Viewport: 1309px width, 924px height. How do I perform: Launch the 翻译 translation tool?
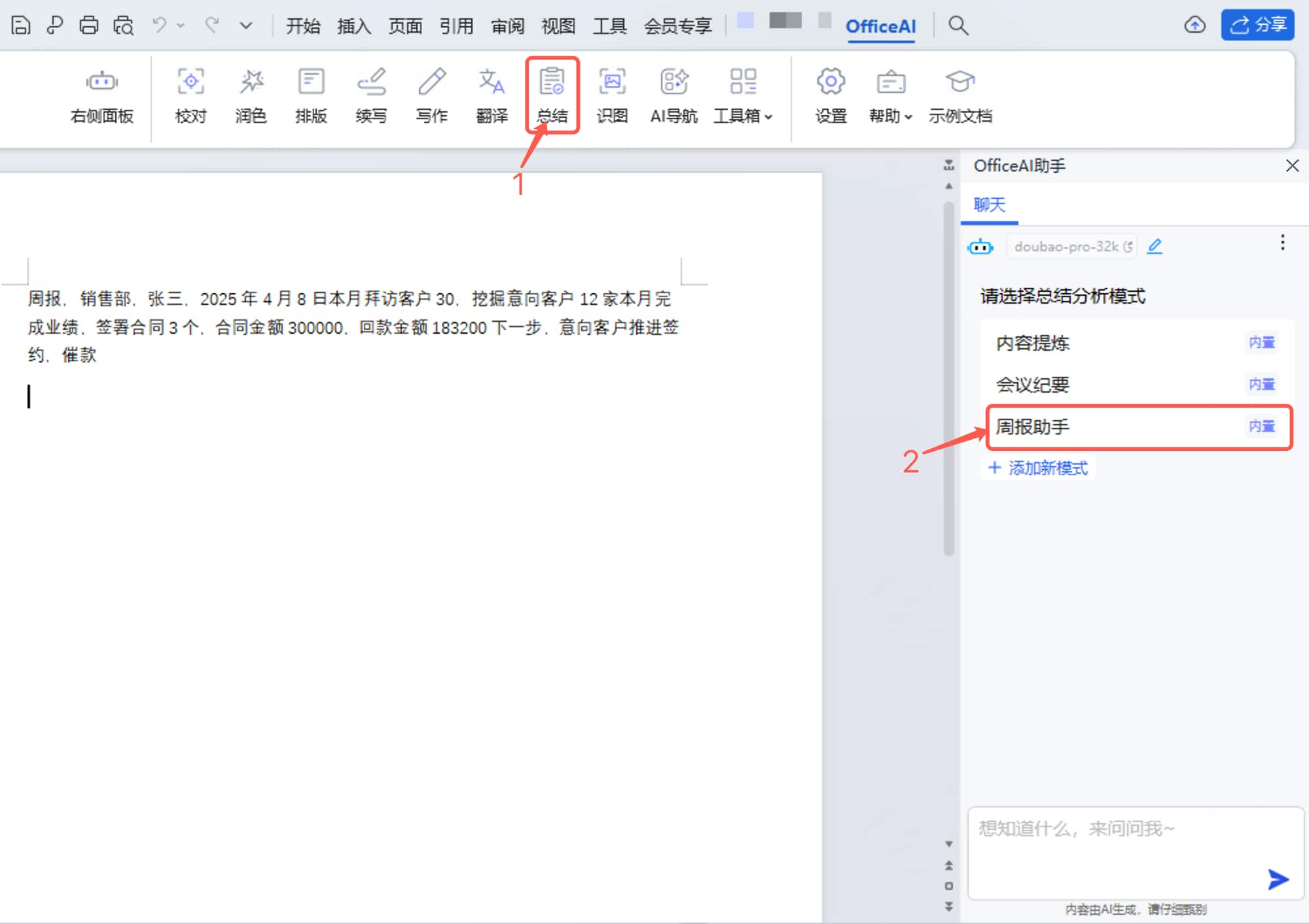pyautogui.click(x=492, y=97)
